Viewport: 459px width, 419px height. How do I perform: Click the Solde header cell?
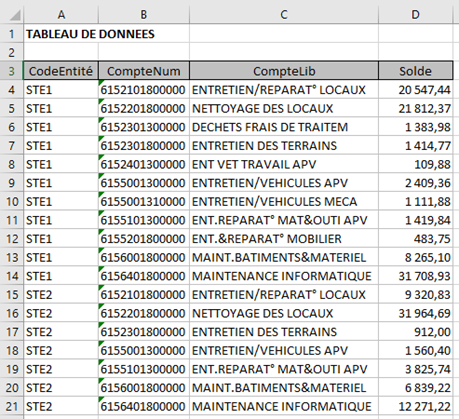point(415,71)
